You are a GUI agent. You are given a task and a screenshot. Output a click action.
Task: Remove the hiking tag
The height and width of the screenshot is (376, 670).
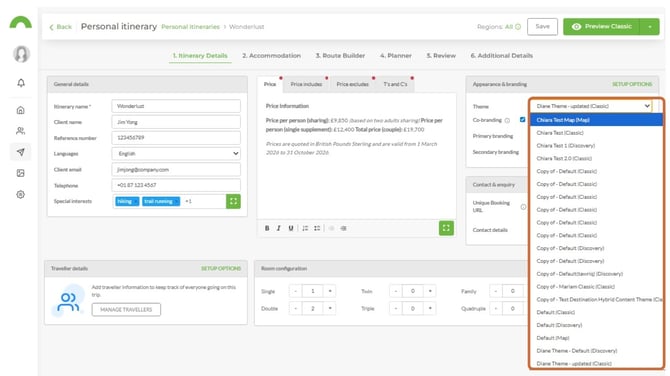(136, 201)
